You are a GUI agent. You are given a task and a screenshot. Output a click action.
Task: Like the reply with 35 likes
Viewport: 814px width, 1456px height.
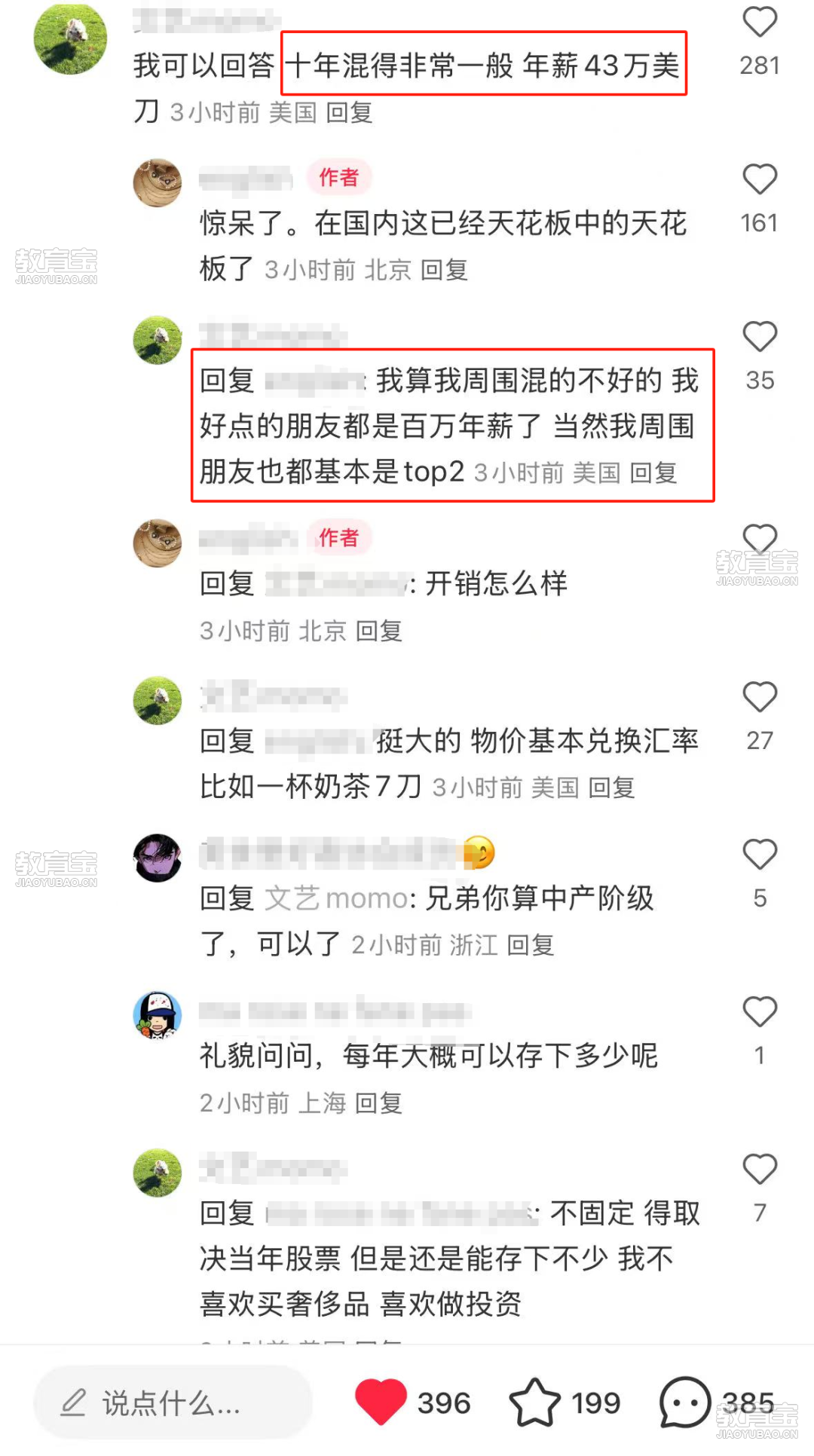tap(760, 337)
